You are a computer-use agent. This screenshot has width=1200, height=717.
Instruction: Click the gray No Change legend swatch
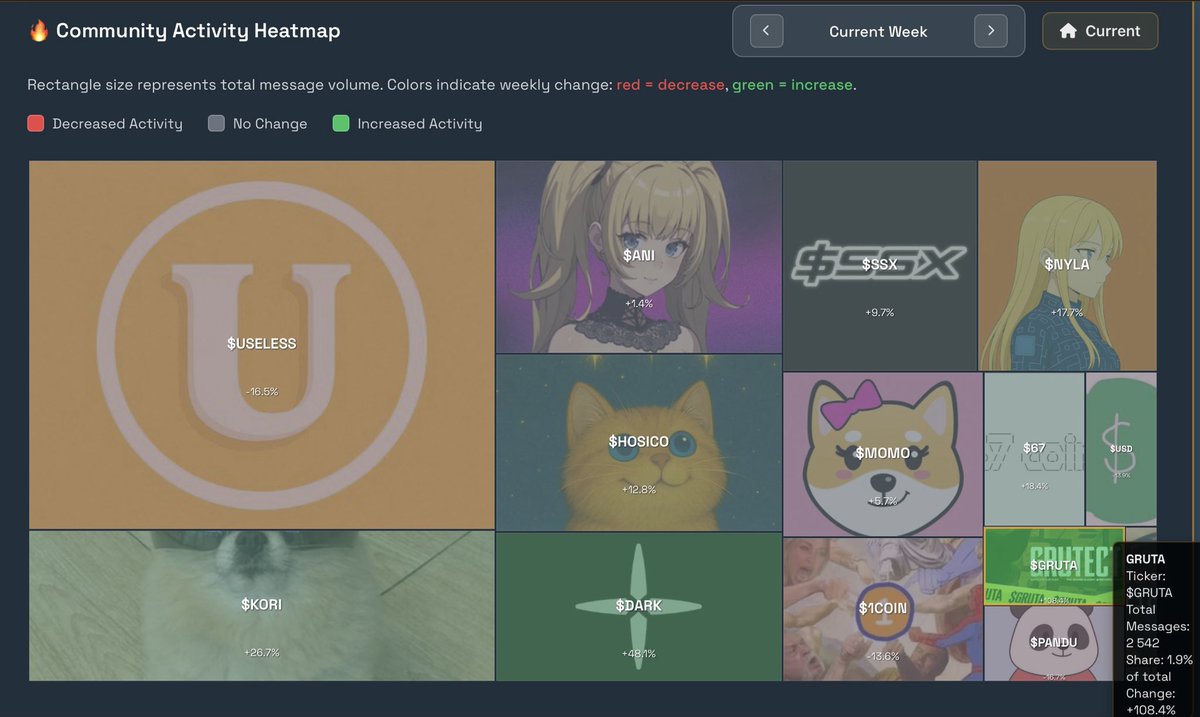tap(216, 124)
